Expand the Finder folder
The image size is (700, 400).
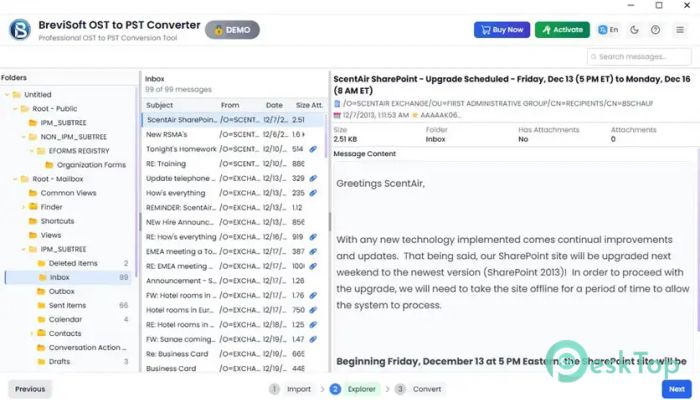click(24, 207)
